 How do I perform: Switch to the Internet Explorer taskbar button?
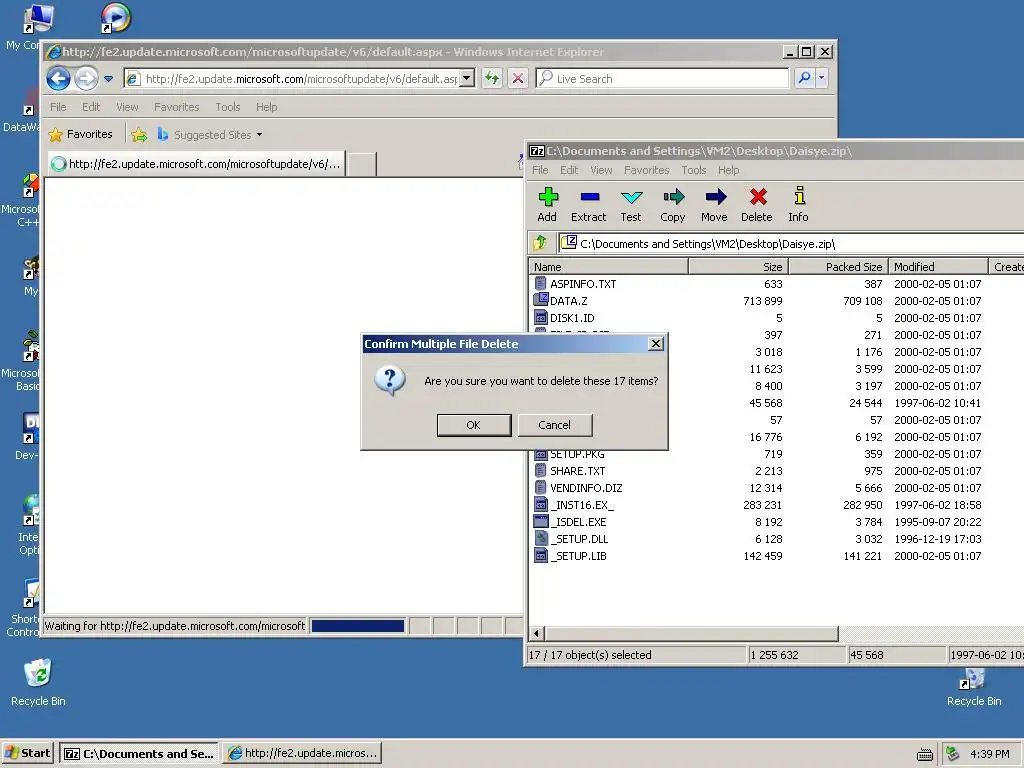(302, 753)
